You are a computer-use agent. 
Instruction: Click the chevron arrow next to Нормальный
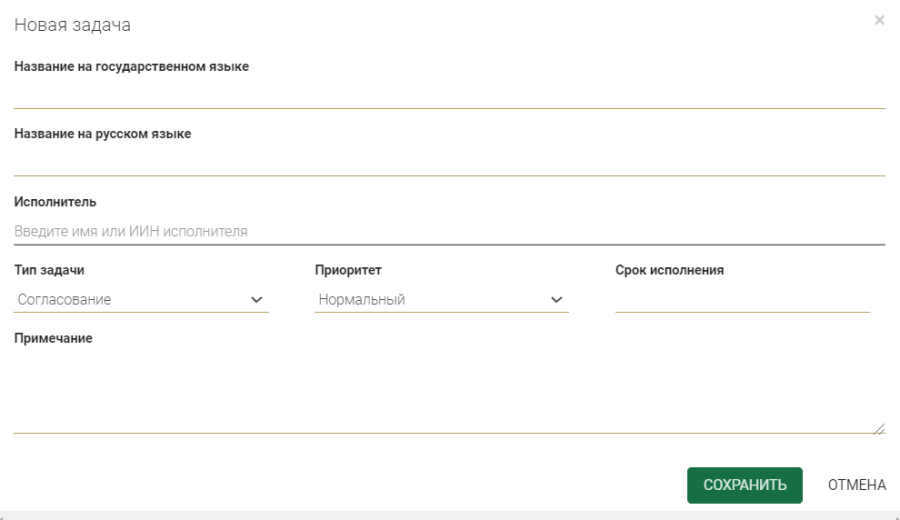(x=557, y=299)
